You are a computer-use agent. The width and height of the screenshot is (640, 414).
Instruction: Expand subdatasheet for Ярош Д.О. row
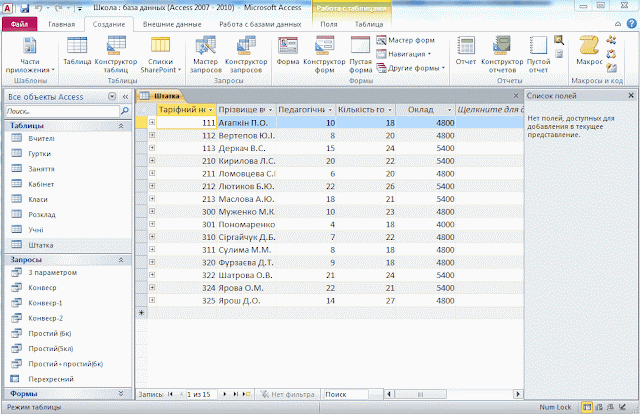(152, 300)
